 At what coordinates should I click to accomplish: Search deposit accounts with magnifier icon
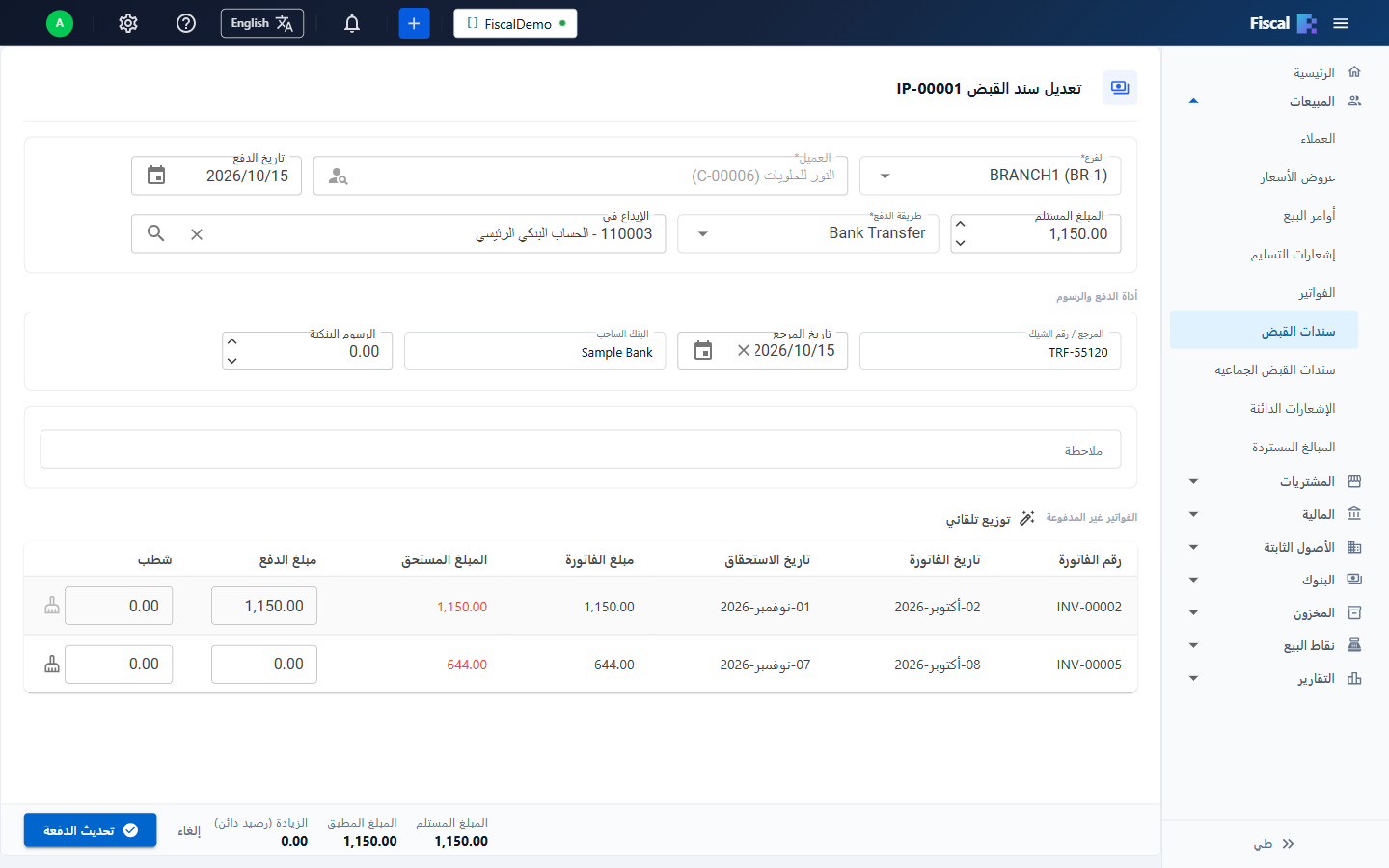156,233
